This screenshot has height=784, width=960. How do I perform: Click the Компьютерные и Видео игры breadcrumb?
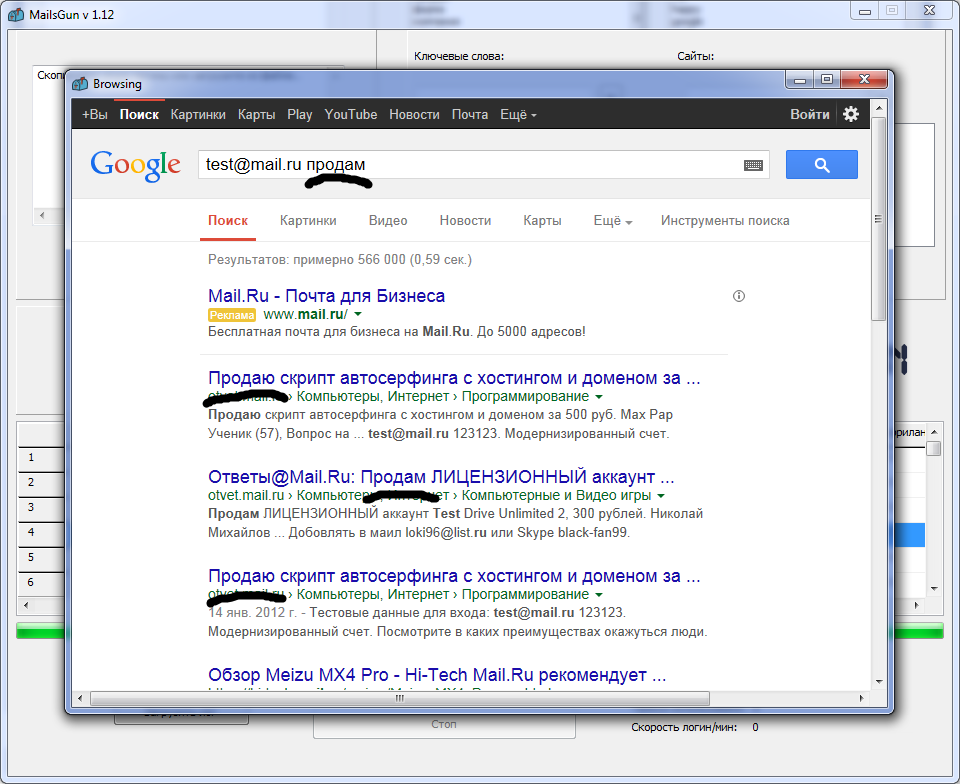point(556,495)
